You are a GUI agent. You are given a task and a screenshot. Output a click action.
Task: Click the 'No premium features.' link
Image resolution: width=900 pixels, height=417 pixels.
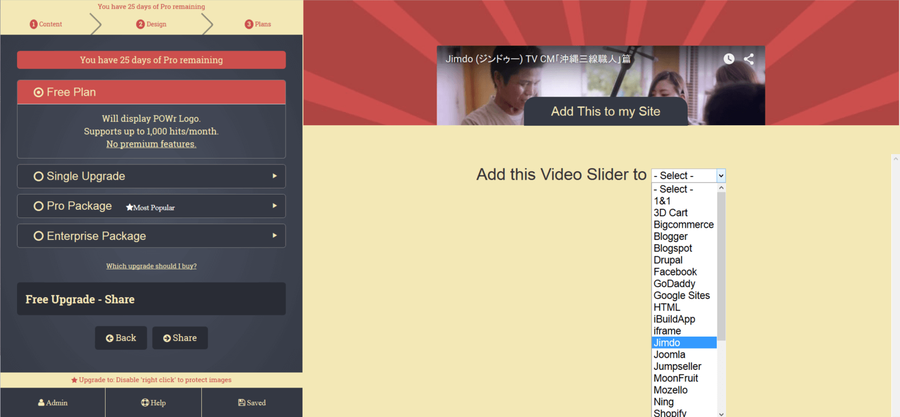(152, 144)
